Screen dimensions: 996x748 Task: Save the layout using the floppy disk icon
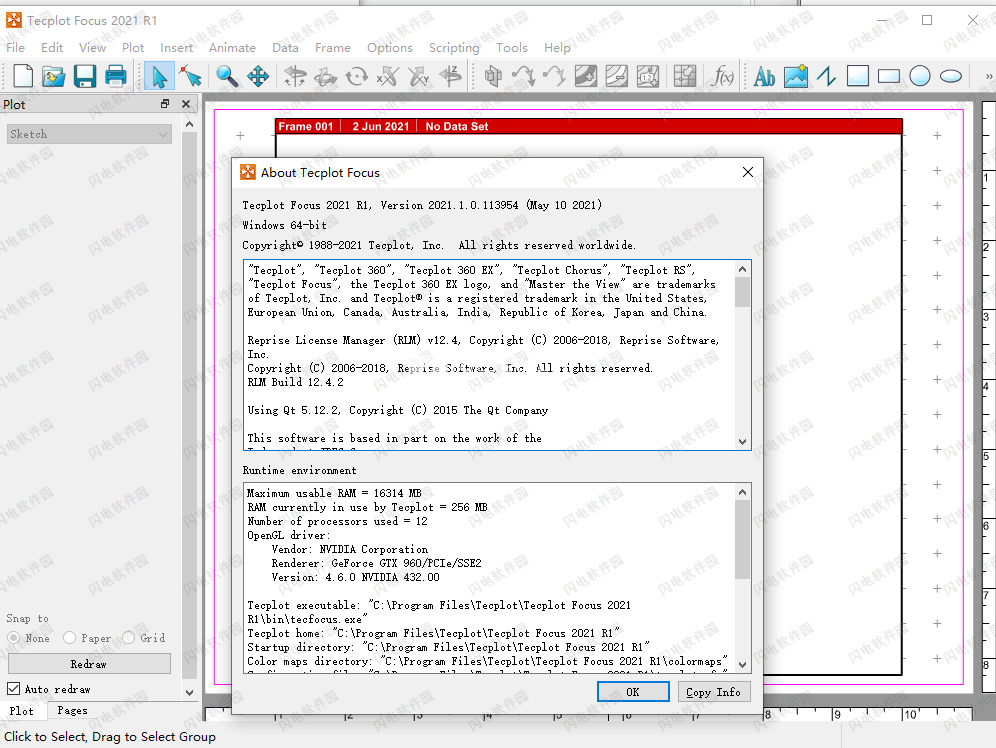pos(84,76)
